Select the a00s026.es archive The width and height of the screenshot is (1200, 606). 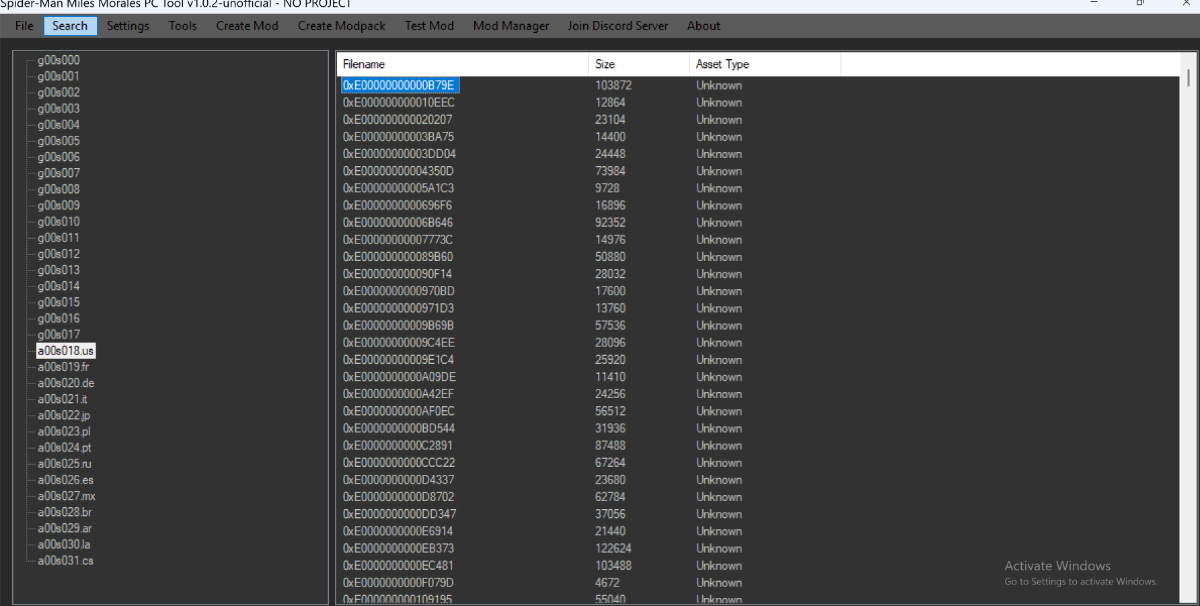[x=66, y=480]
